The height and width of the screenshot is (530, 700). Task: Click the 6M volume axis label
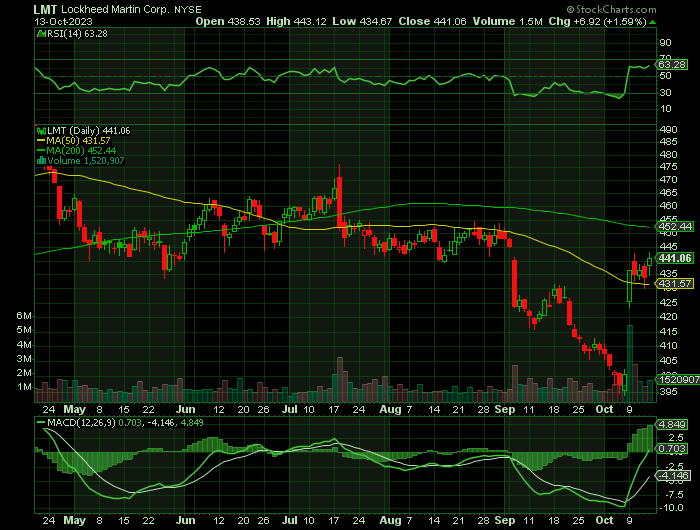pyautogui.click(x=24, y=316)
